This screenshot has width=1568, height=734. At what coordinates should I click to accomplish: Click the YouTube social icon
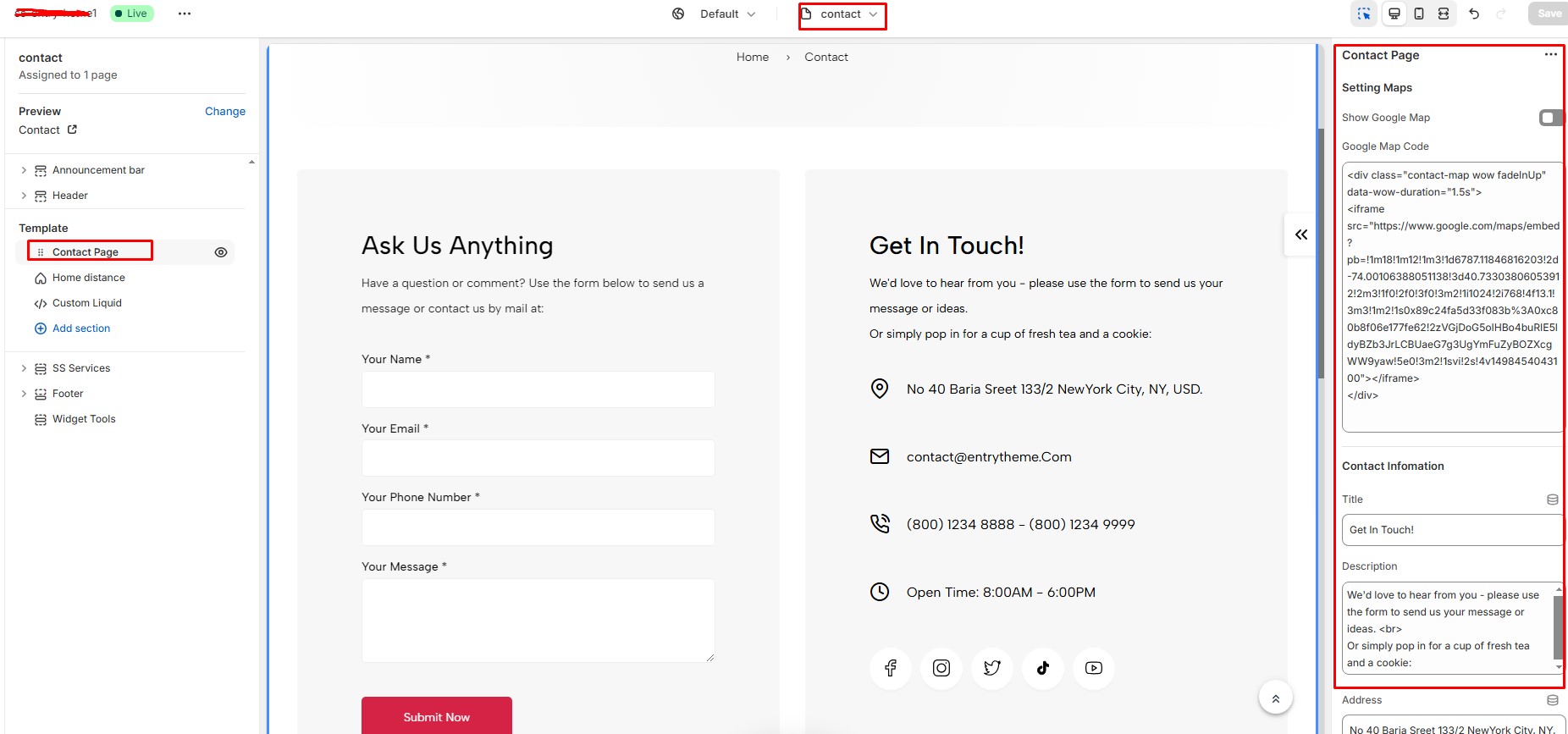pyautogui.click(x=1093, y=668)
